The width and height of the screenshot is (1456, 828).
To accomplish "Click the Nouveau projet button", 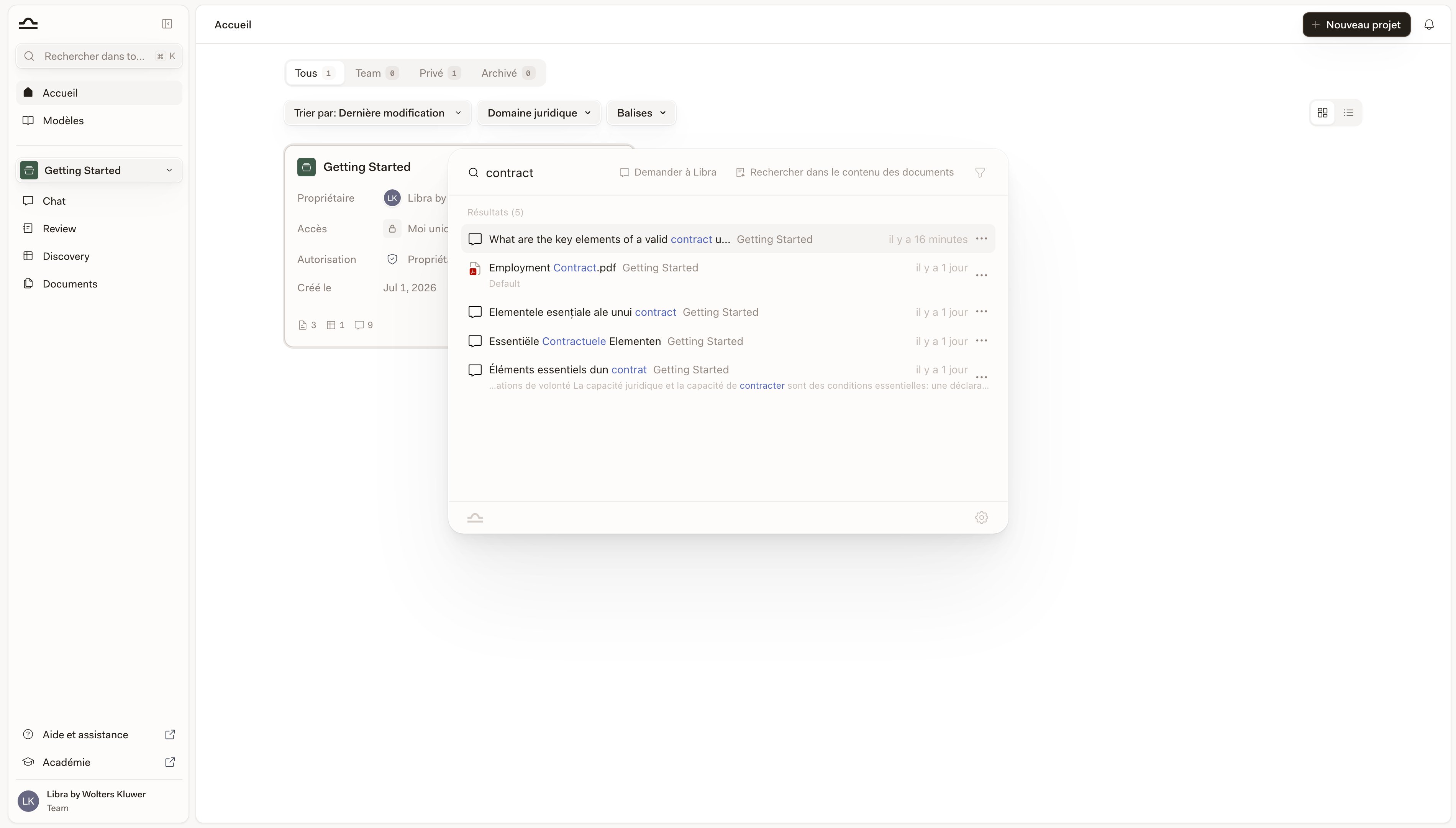I will (1356, 25).
